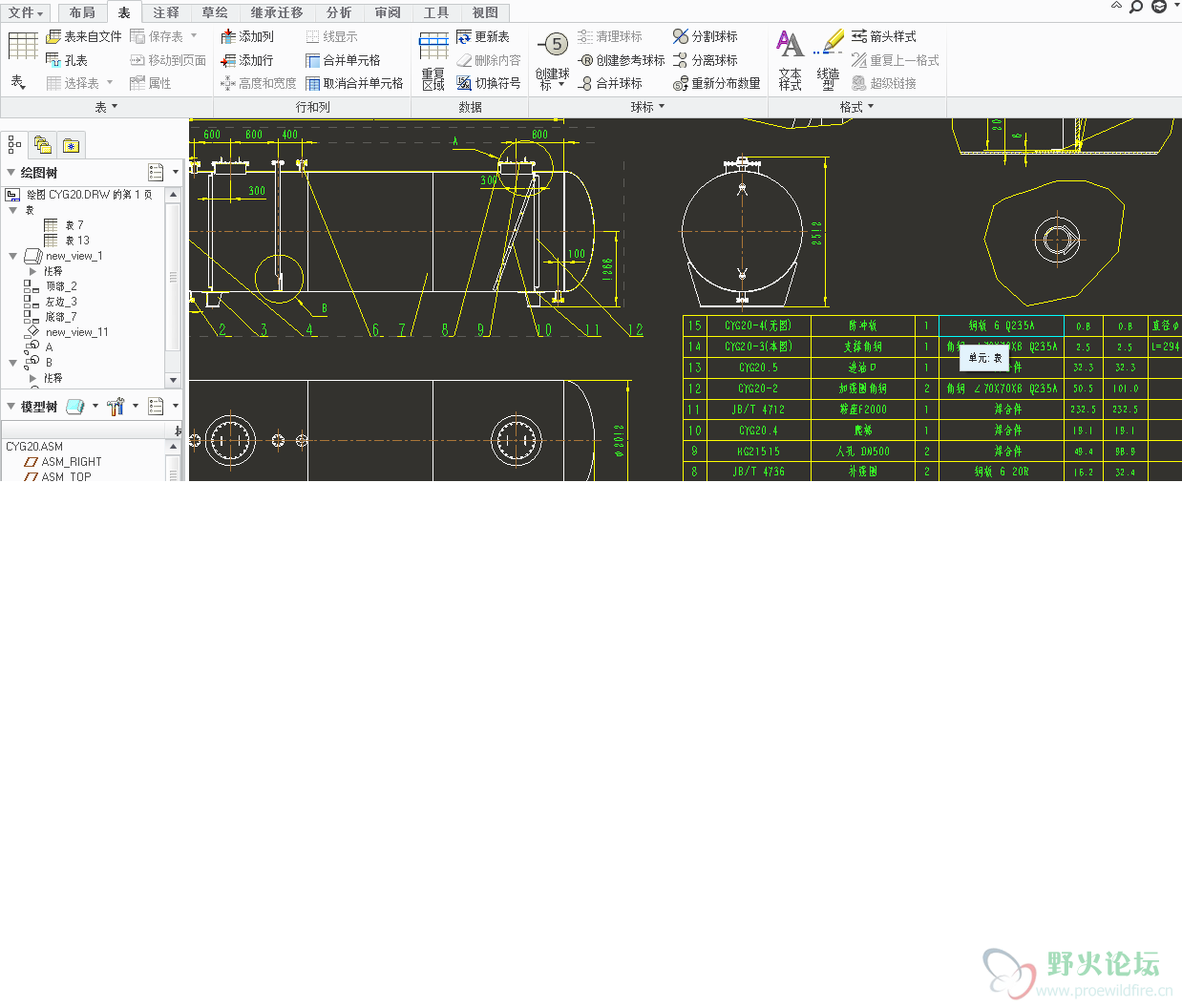Switch to the 布局 (Layout) tab

(82, 12)
